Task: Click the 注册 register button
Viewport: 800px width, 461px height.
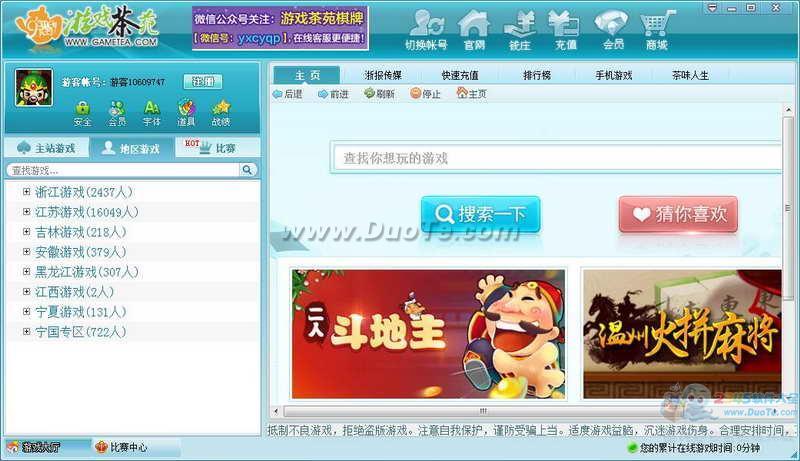Action: click(x=203, y=81)
